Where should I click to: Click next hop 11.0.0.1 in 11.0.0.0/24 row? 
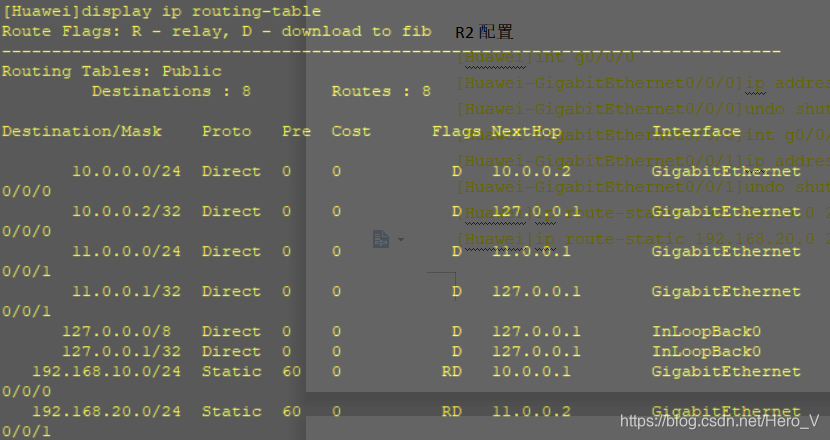point(531,251)
